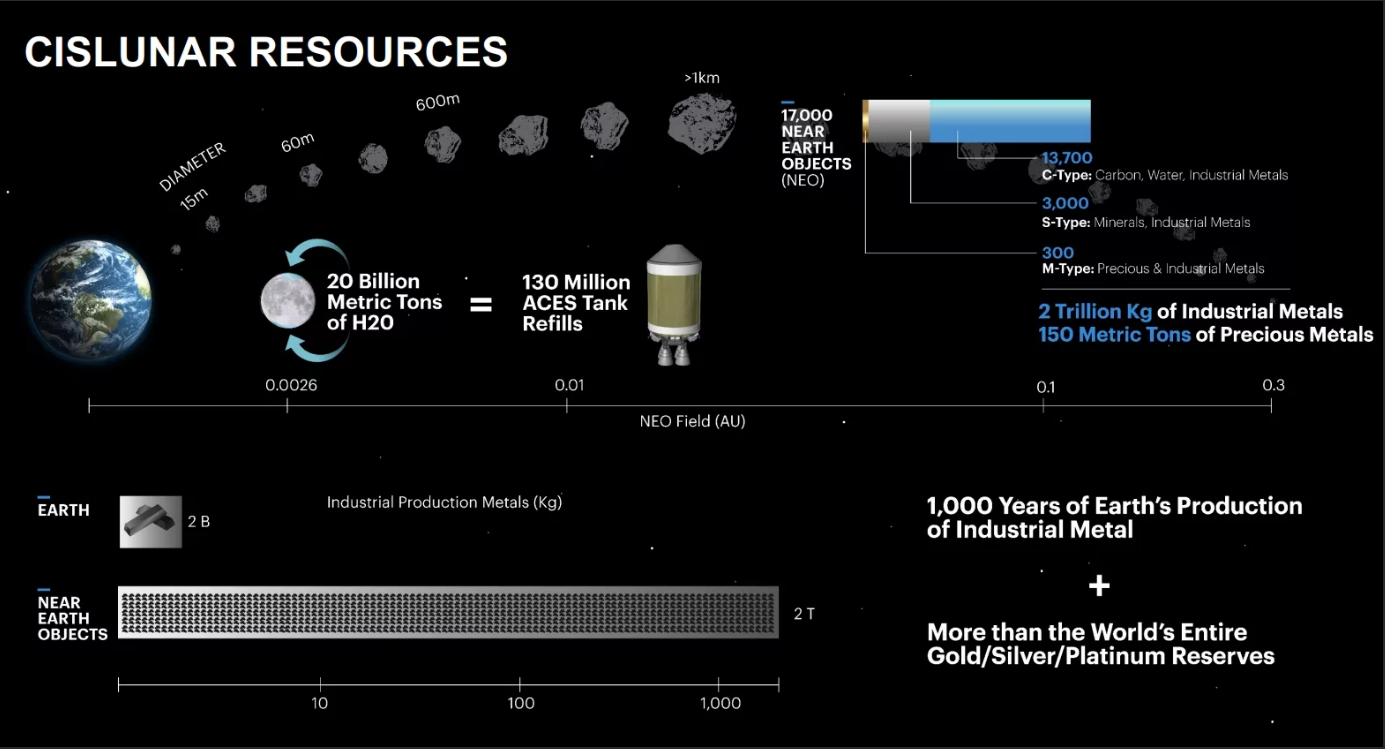
Task: Click the 600m asteroid
Action: [x=442, y=143]
